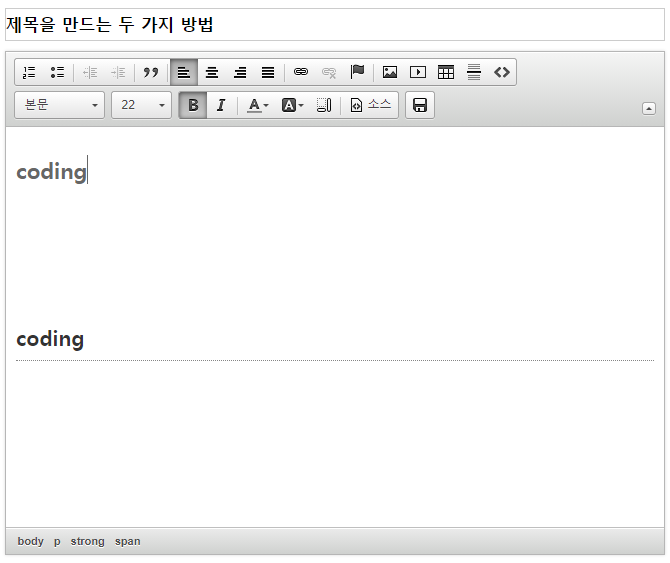Insert a bulleted list

(x=57, y=72)
